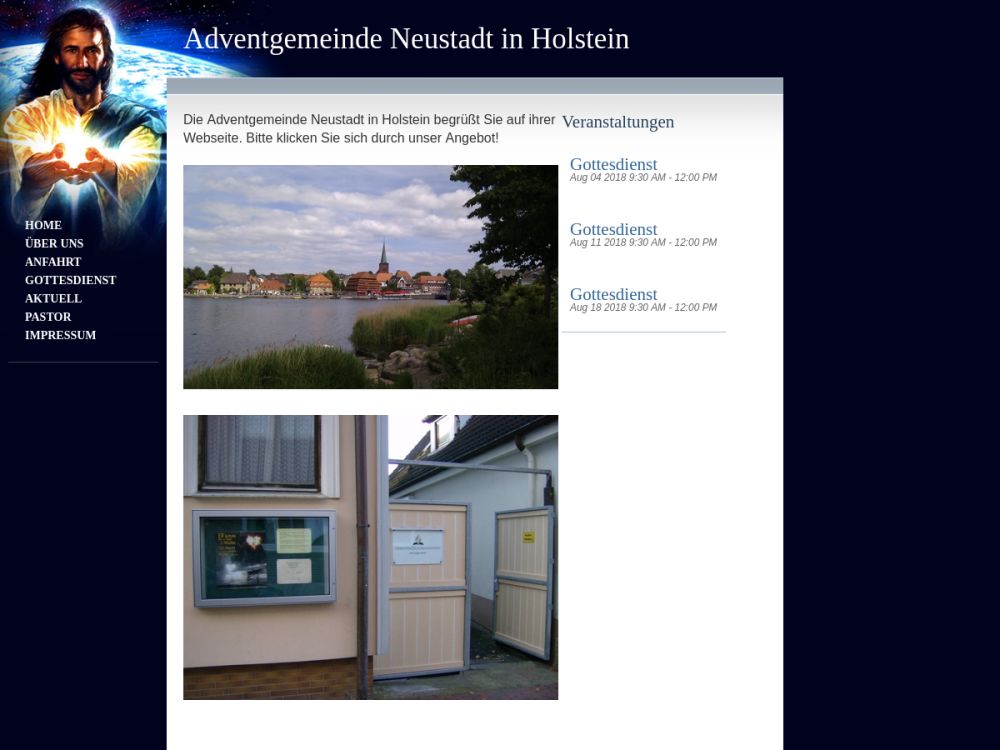Open the harbor town photo with church steeple
Image resolution: width=1000 pixels, height=750 pixels.
(370, 277)
